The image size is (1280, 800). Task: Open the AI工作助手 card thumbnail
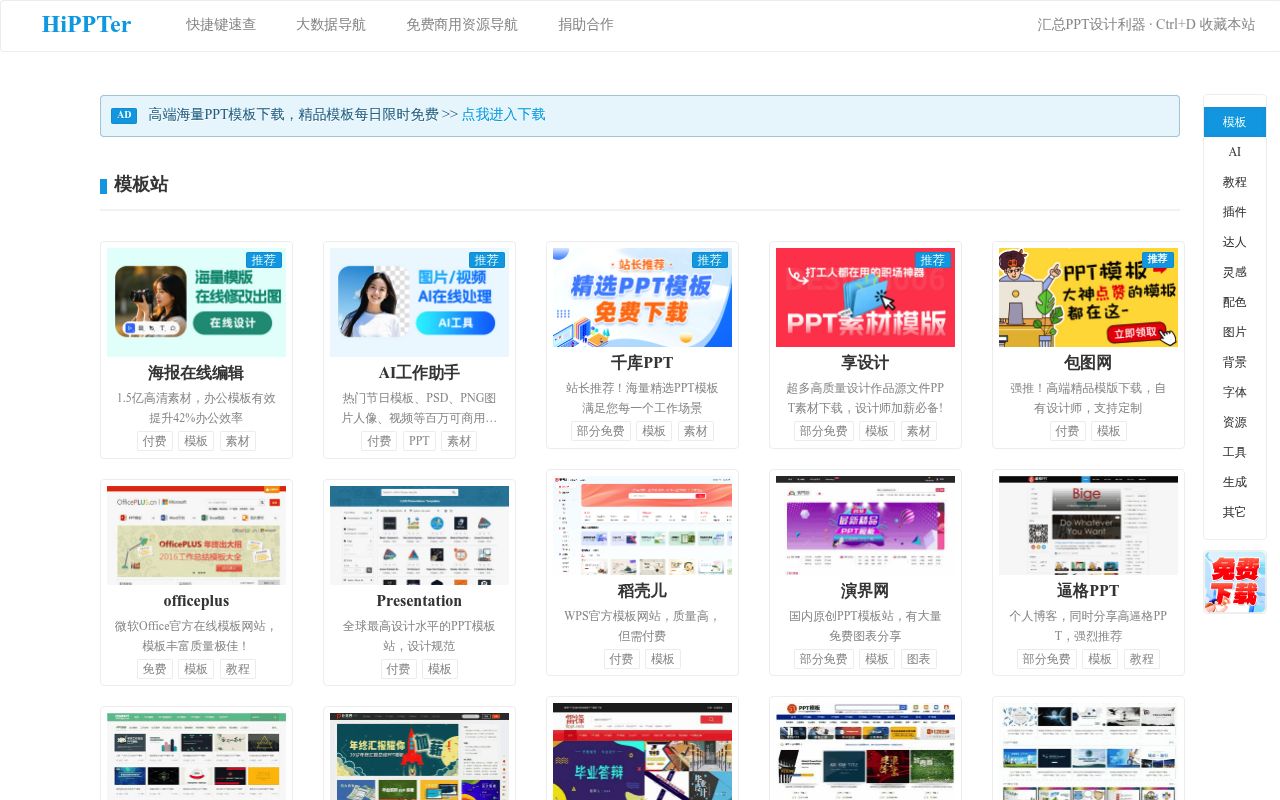(419, 302)
